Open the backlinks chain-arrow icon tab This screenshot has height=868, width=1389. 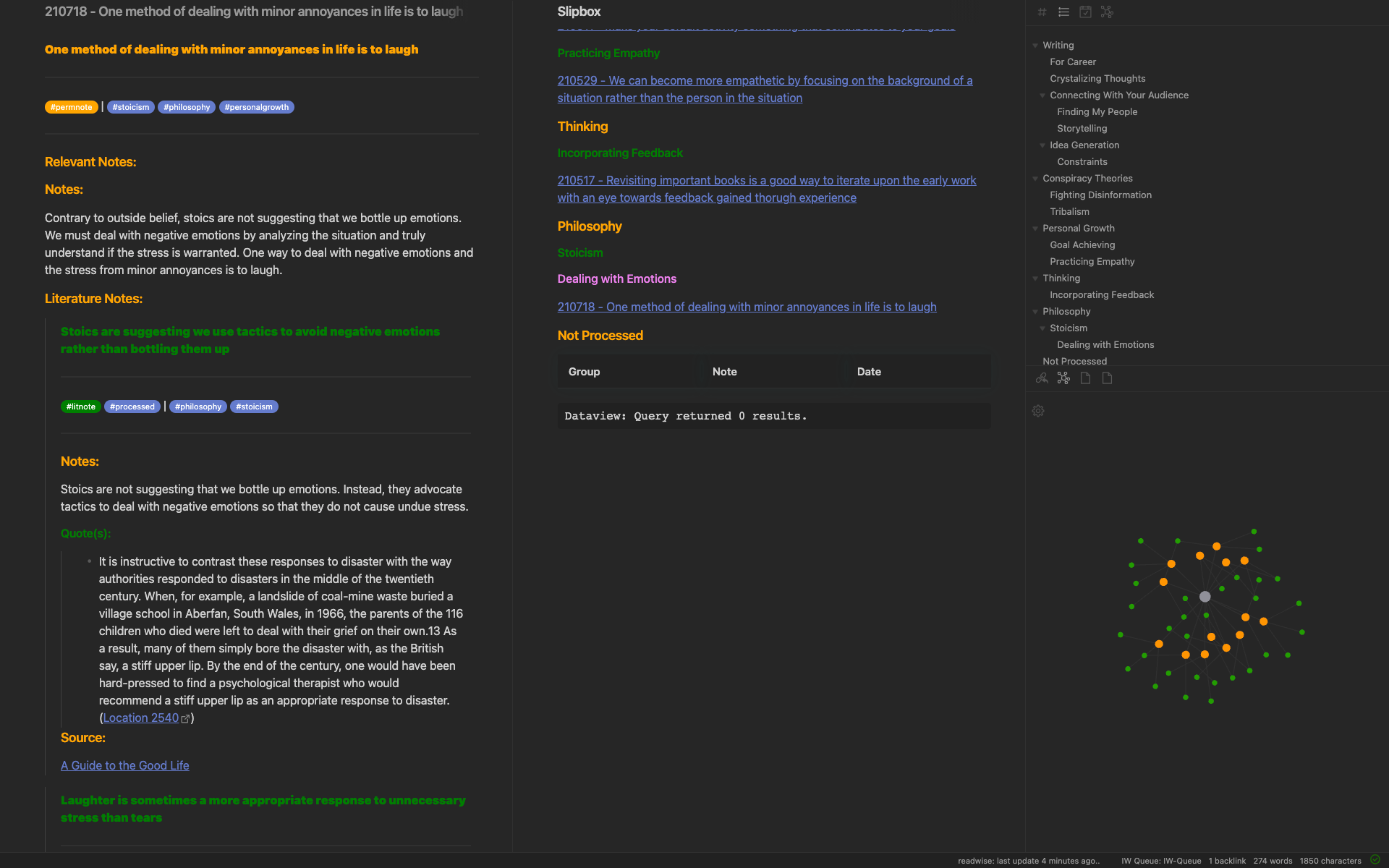[x=1042, y=378]
